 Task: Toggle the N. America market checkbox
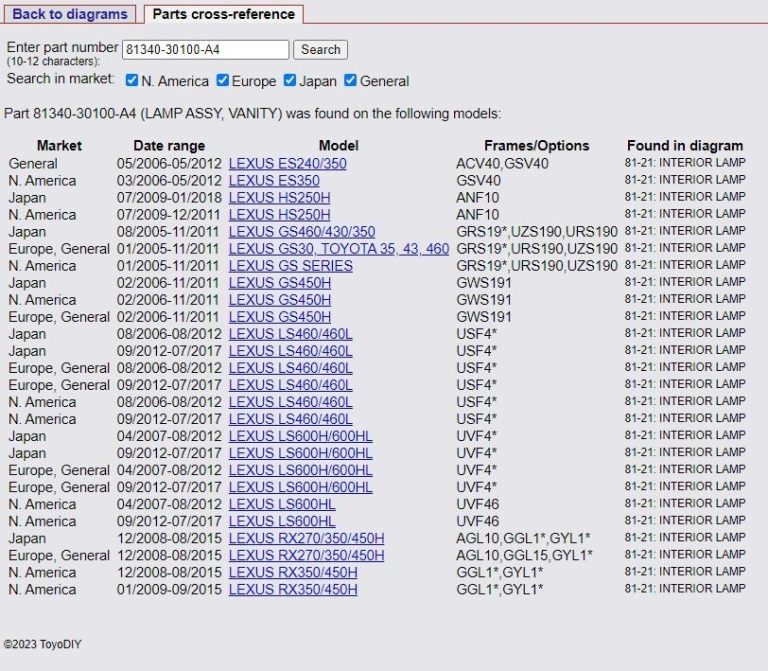click(x=132, y=80)
